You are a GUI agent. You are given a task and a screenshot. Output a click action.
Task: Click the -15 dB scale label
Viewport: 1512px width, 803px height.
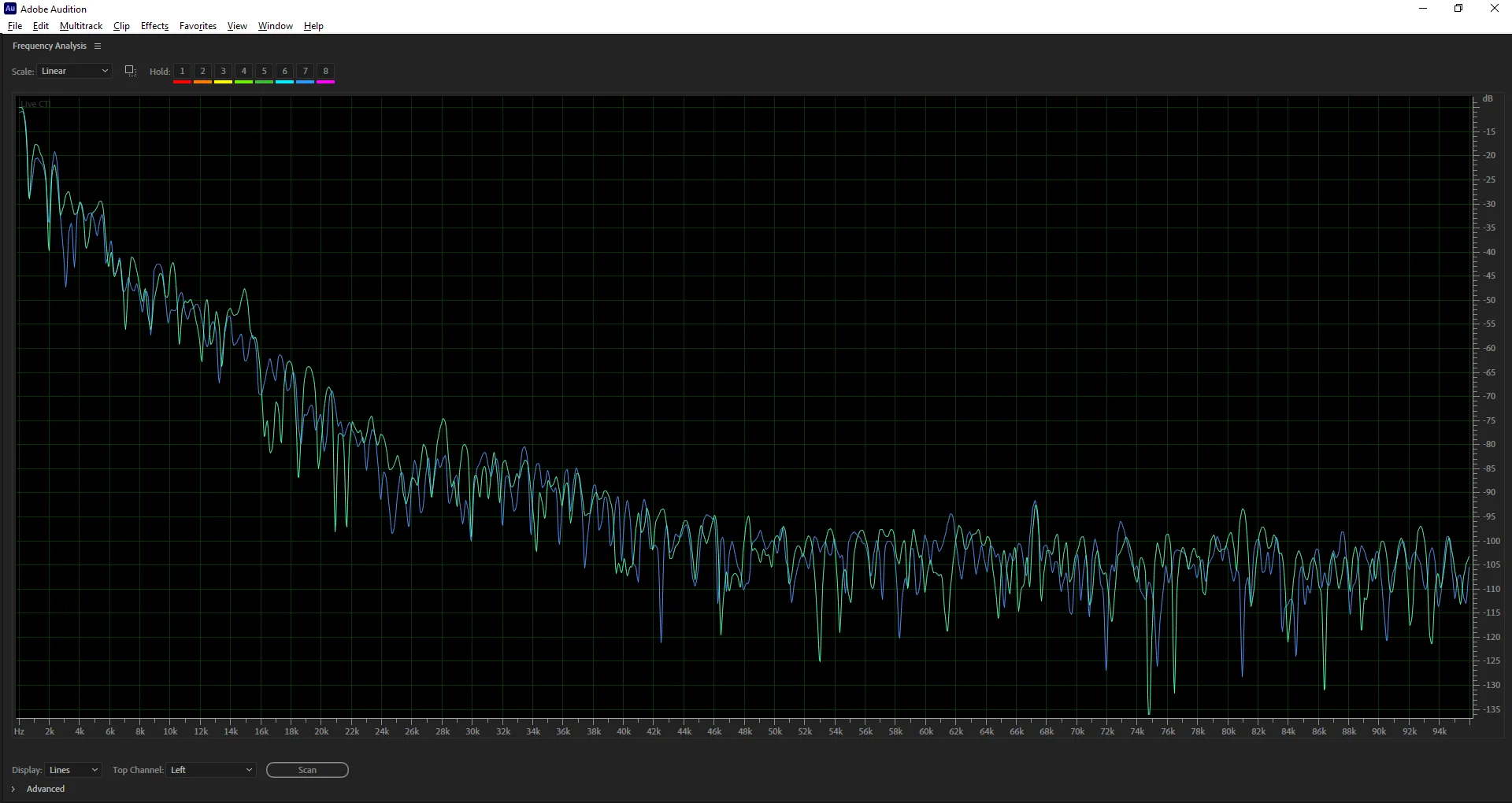tap(1489, 131)
